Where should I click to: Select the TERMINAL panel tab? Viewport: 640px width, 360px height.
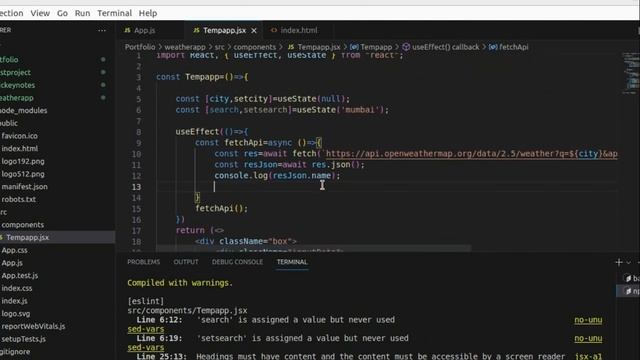[x=292, y=262]
